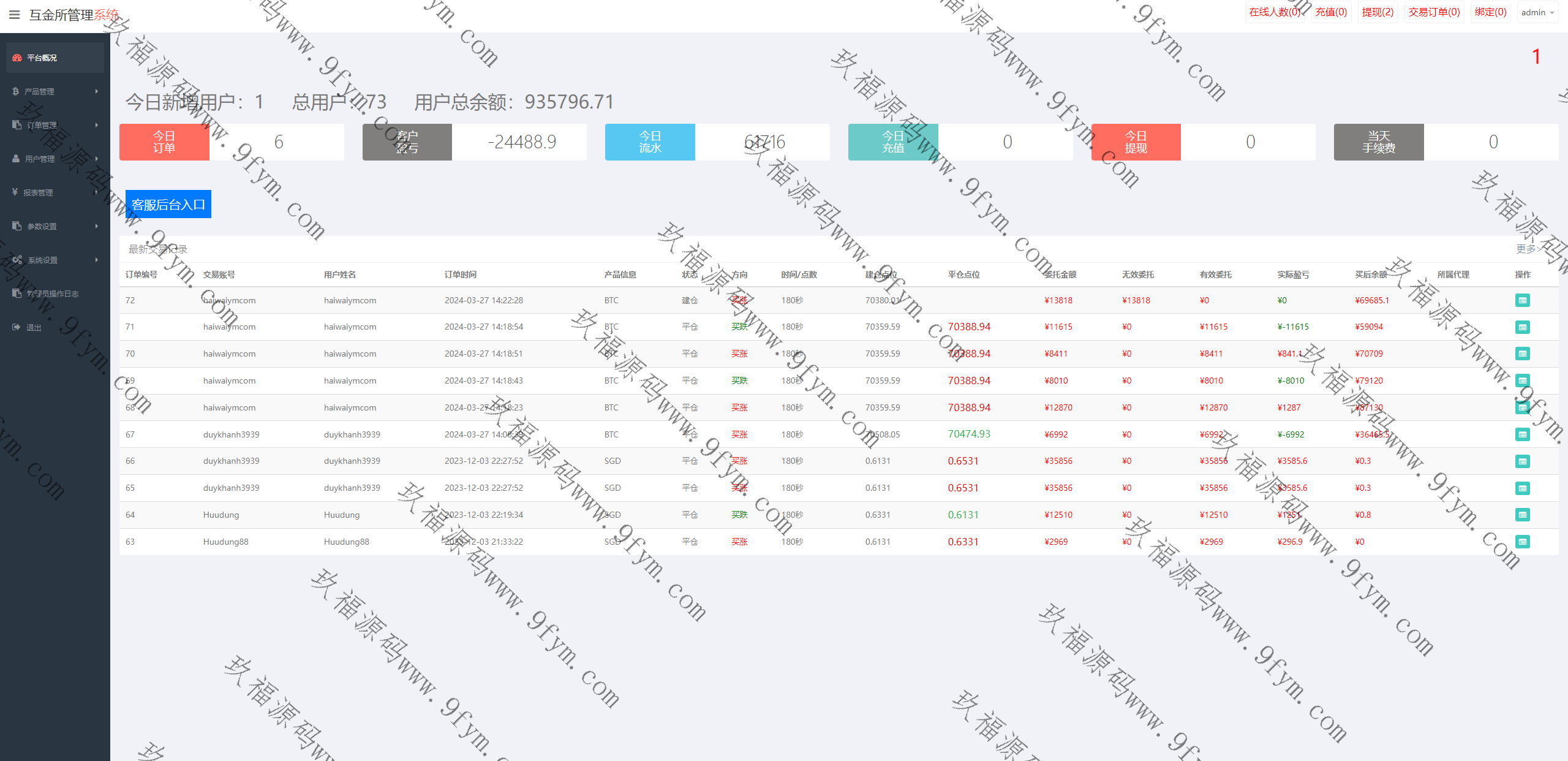Open 管理员操作日志 menu item

(x=53, y=293)
